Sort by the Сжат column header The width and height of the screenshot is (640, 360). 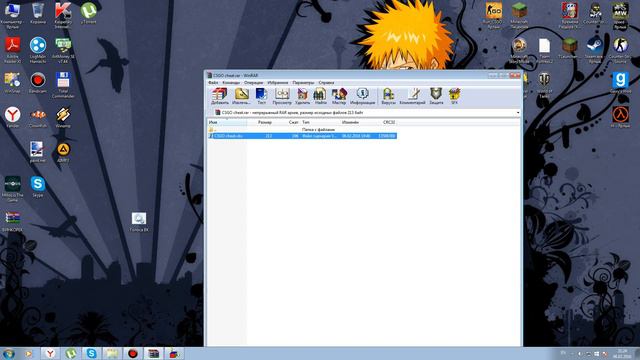293,122
